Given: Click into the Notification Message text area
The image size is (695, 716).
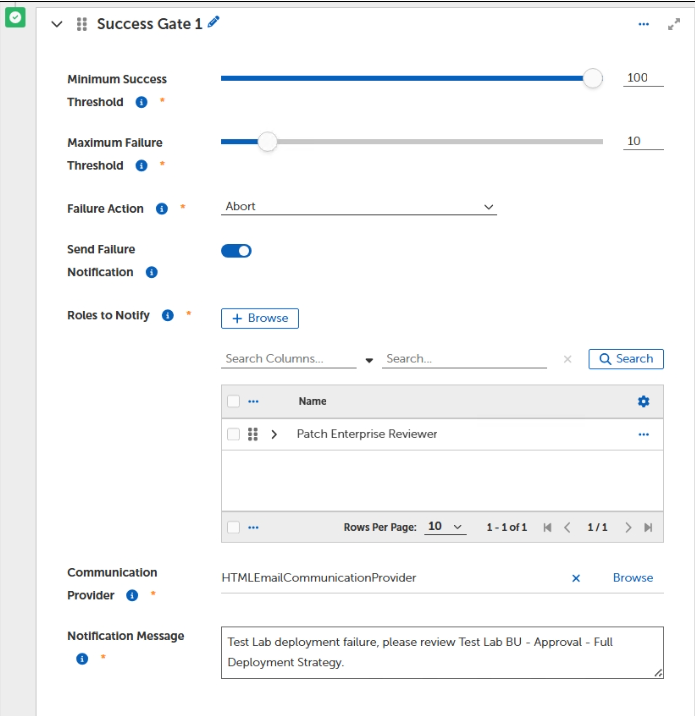Looking at the screenshot, I should click(442, 652).
